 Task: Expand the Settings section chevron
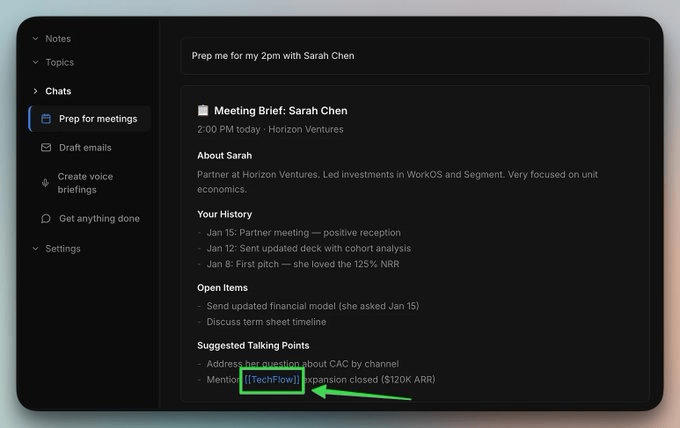click(36, 249)
